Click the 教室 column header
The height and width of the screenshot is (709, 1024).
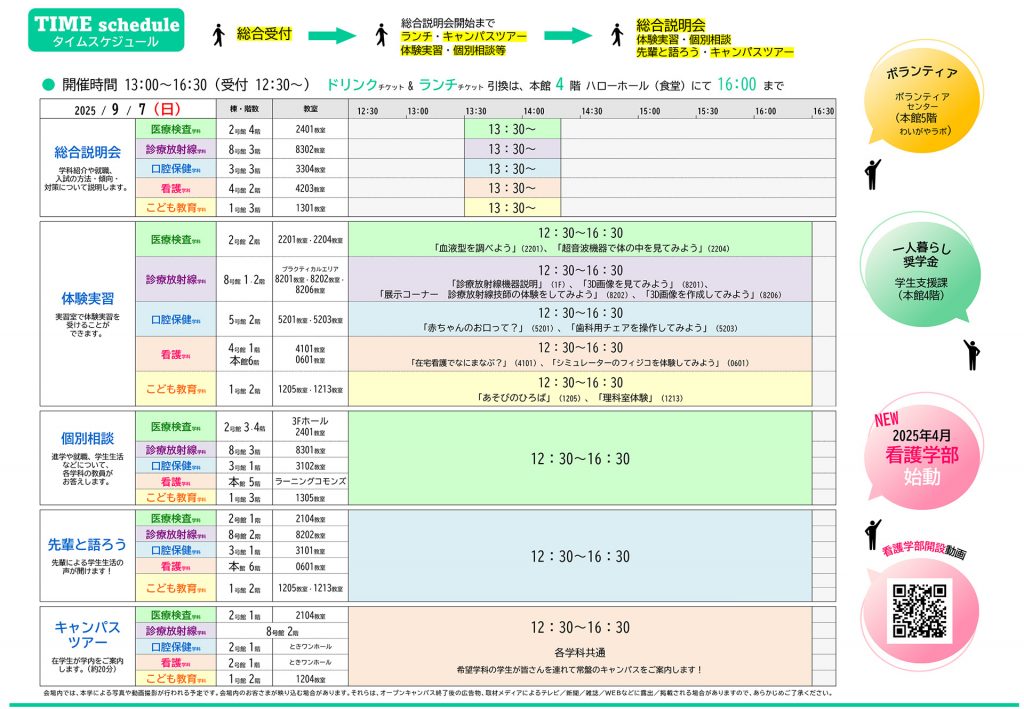310,109
